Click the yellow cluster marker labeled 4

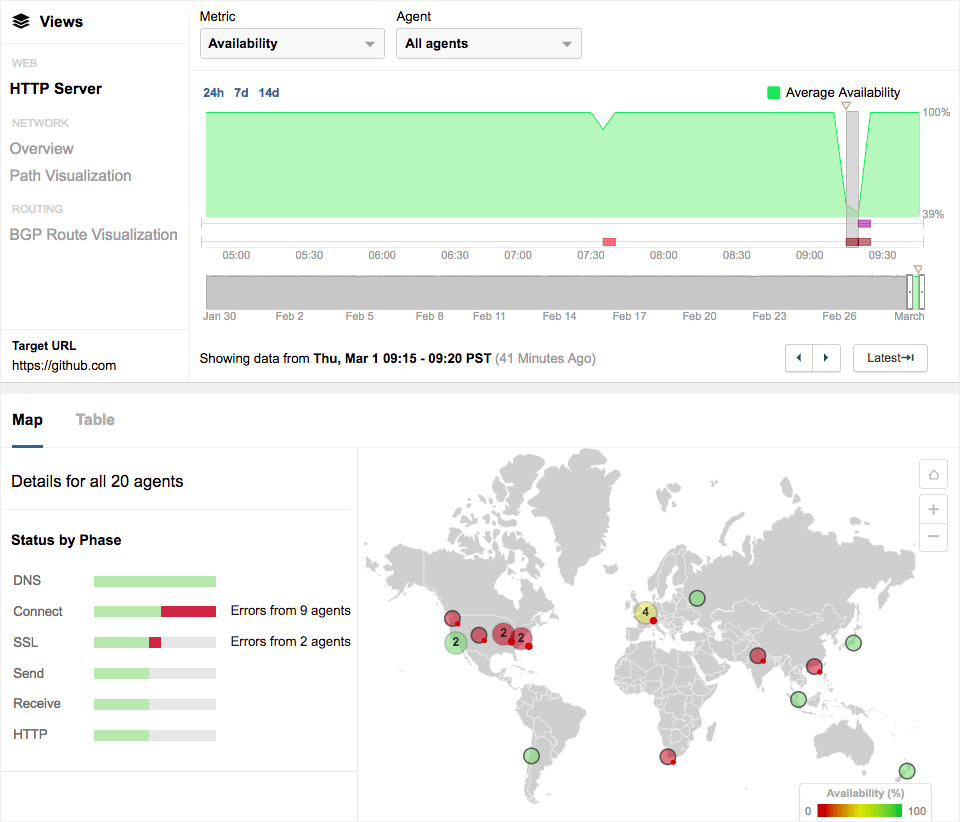[x=646, y=611]
